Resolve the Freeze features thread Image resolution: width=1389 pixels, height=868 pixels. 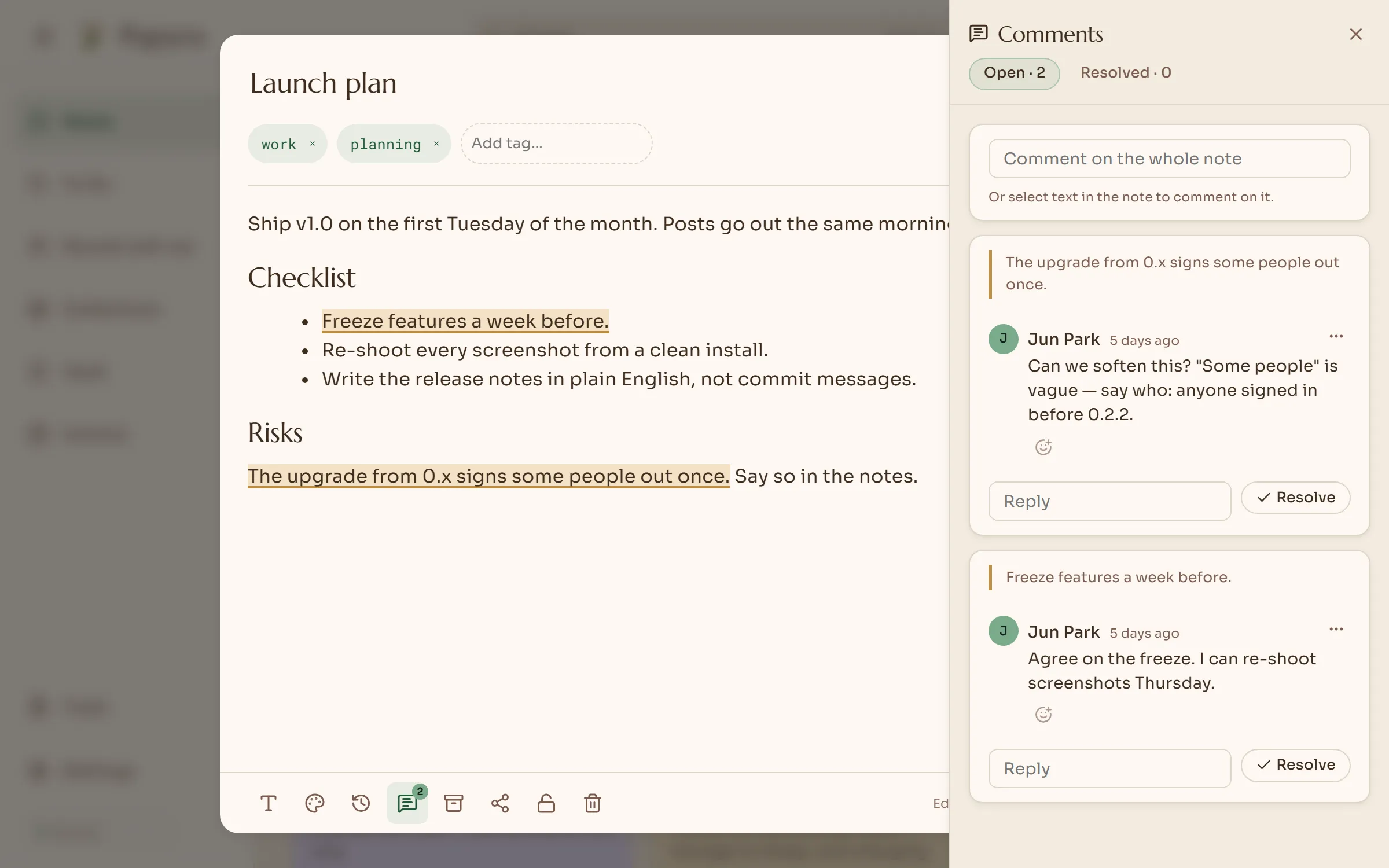(1295, 765)
